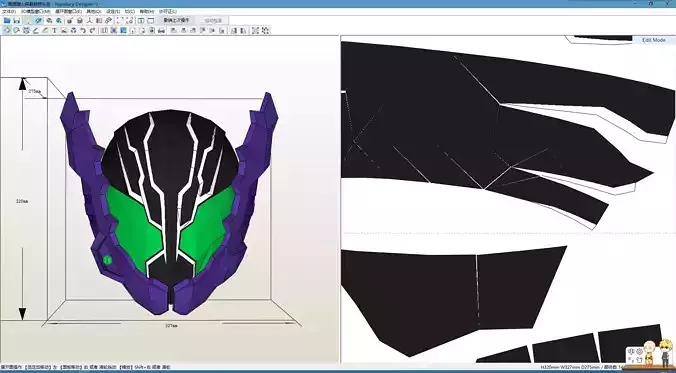Click the blue recycle arrows icon
676x373 pixels.
coord(73,30)
